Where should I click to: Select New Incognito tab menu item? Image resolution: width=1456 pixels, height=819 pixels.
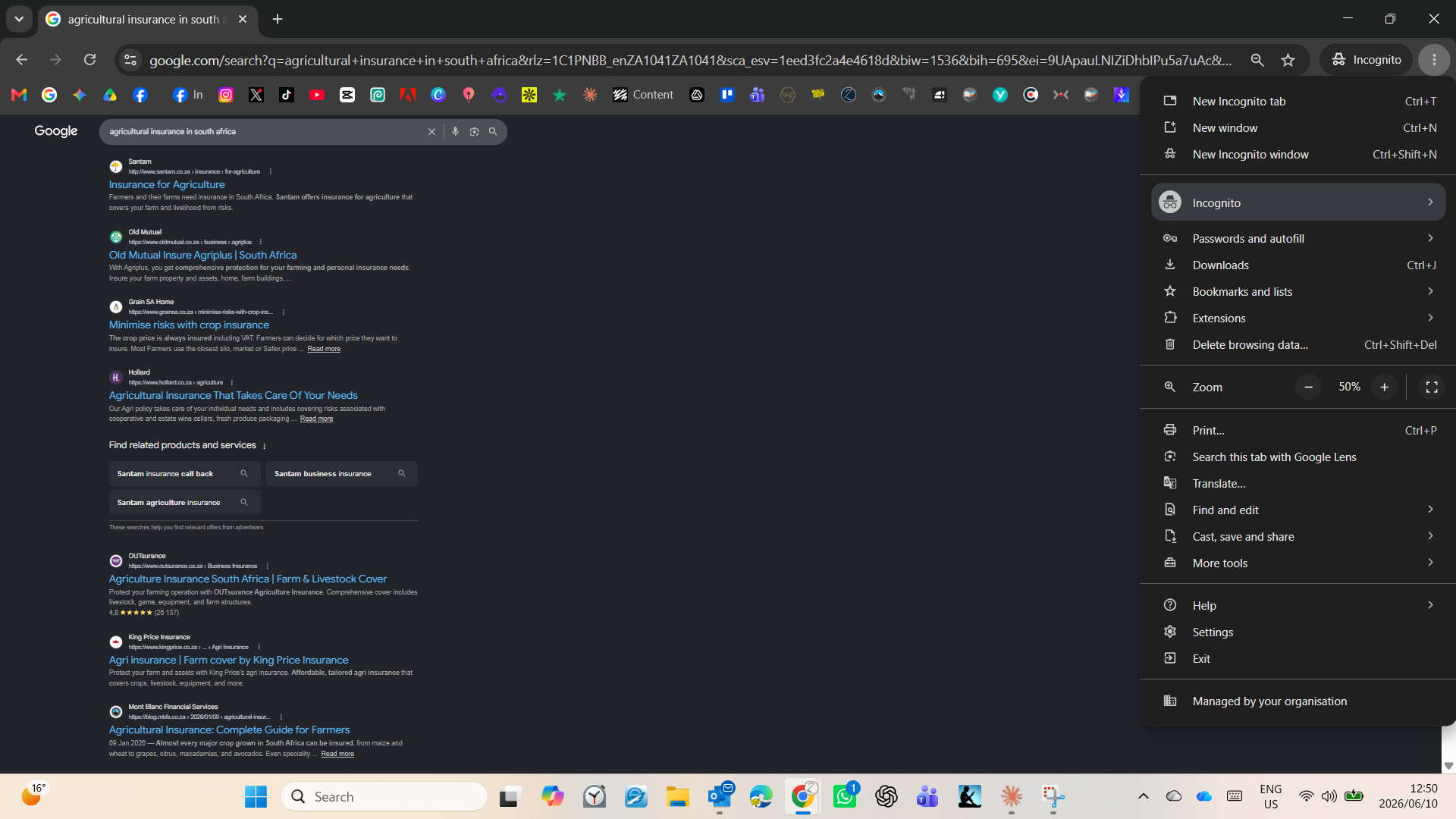[x=1298, y=102]
